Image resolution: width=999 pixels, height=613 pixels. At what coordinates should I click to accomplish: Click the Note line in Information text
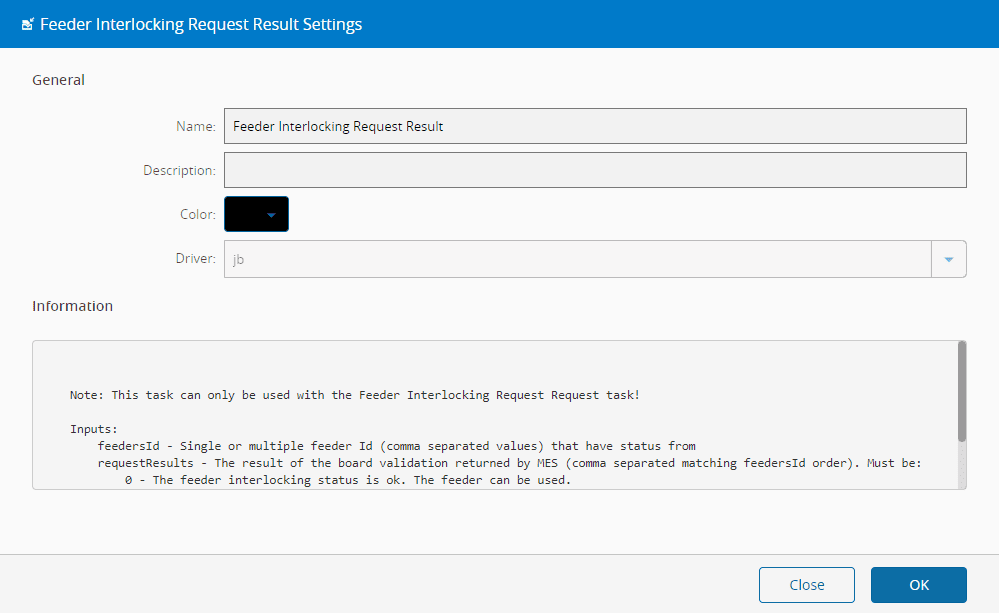[354, 395]
